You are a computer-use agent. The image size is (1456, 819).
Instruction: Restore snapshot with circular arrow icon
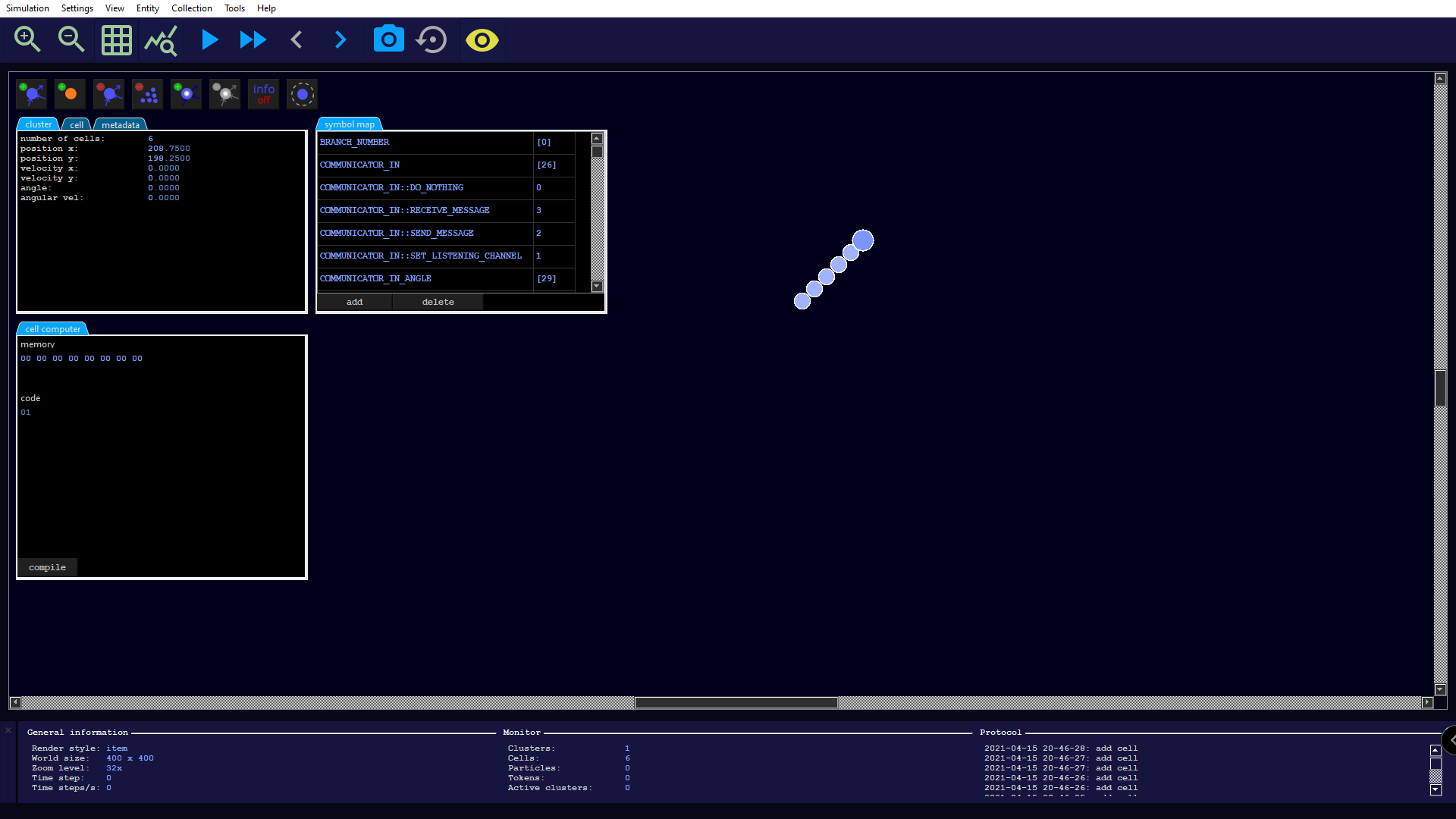point(432,39)
